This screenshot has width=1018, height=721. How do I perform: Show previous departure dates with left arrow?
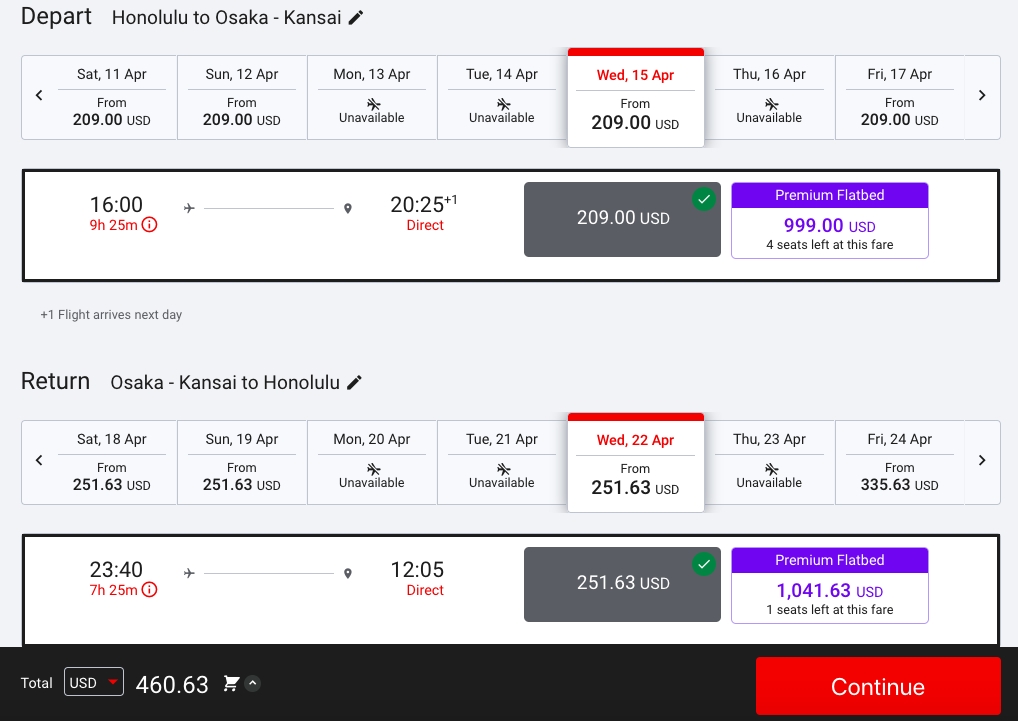point(39,95)
